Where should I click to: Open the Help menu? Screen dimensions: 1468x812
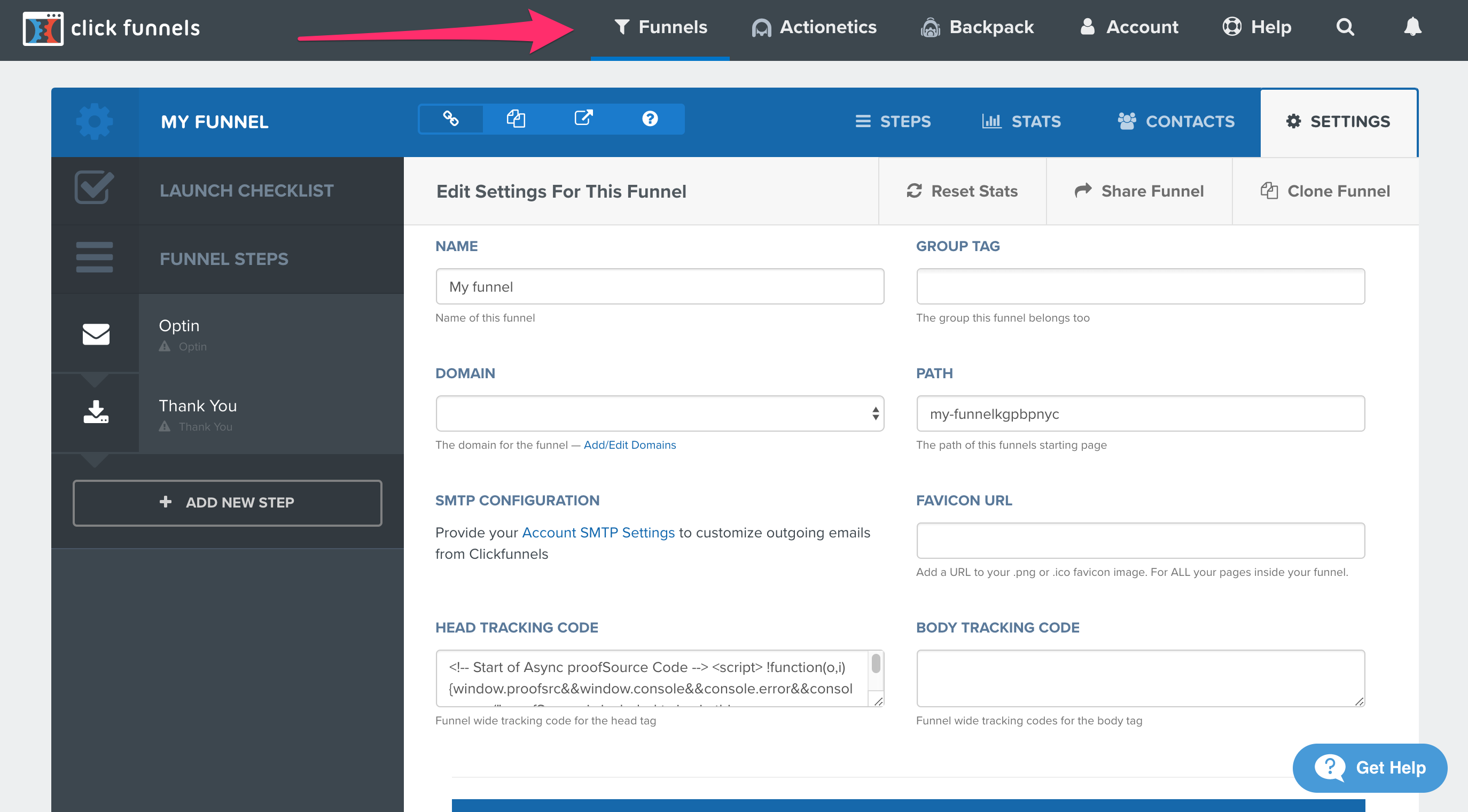click(1256, 27)
